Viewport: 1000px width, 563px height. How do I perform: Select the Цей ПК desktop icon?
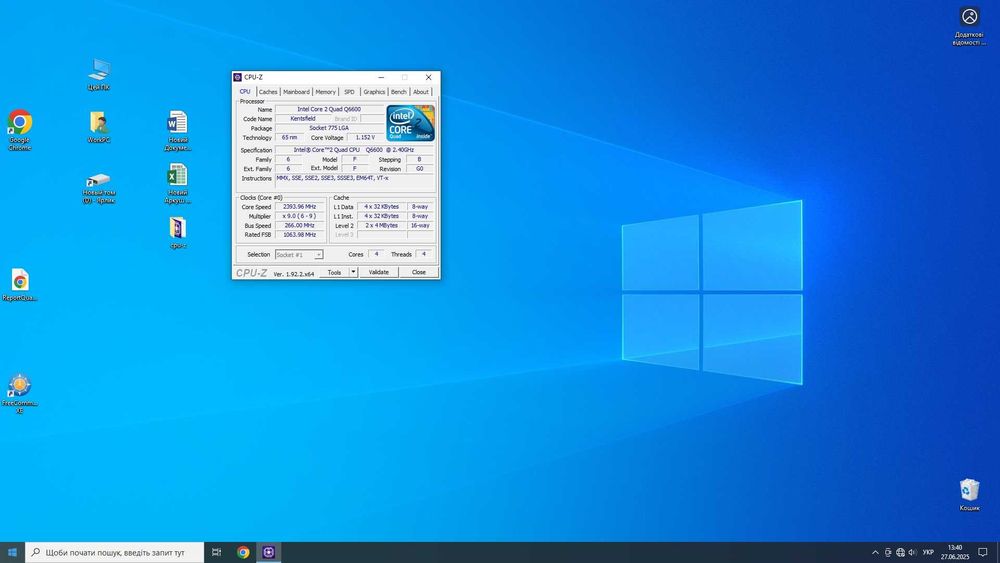point(99,71)
